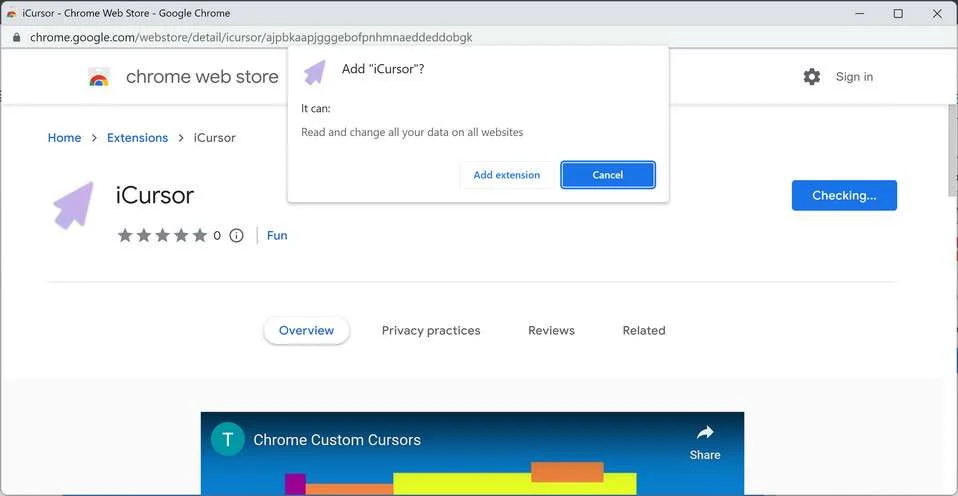
Task: Switch to the Privacy practices tab
Action: (431, 330)
